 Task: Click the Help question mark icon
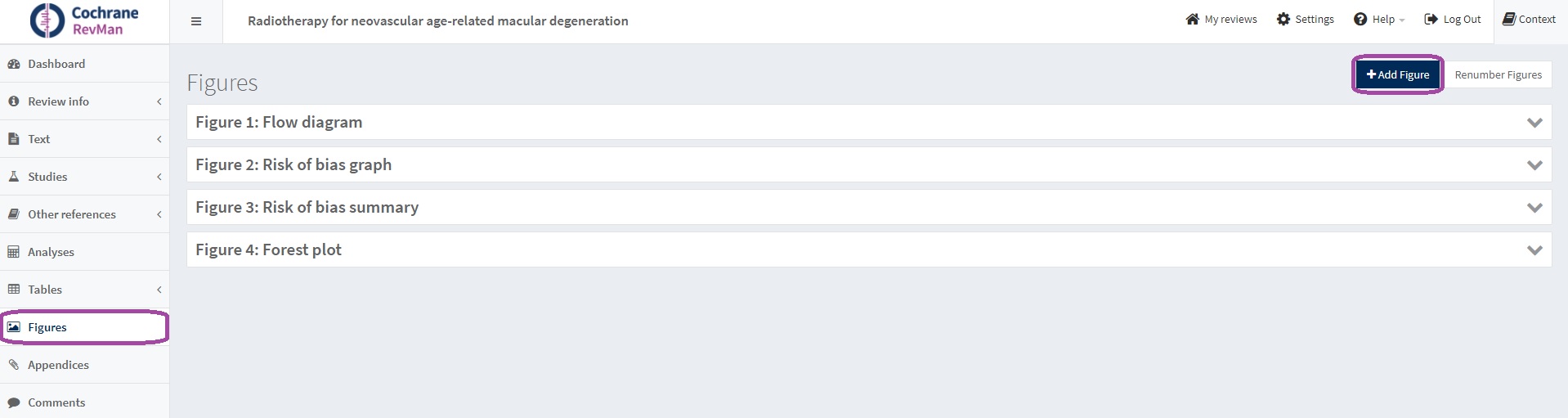pos(1360,19)
